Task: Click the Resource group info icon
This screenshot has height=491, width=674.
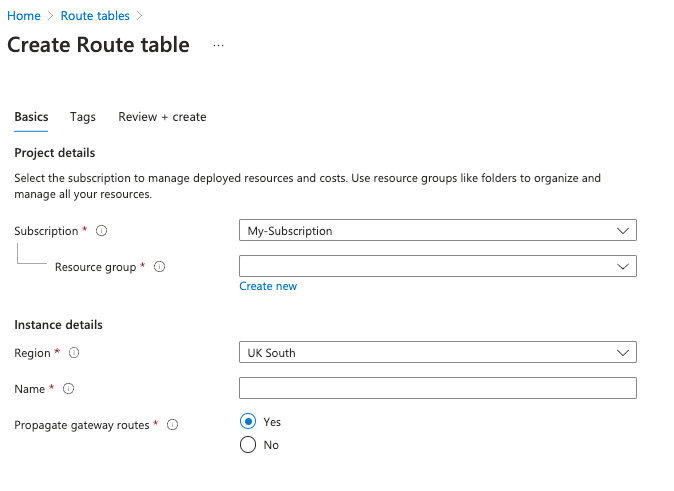Action: (x=160, y=267)
